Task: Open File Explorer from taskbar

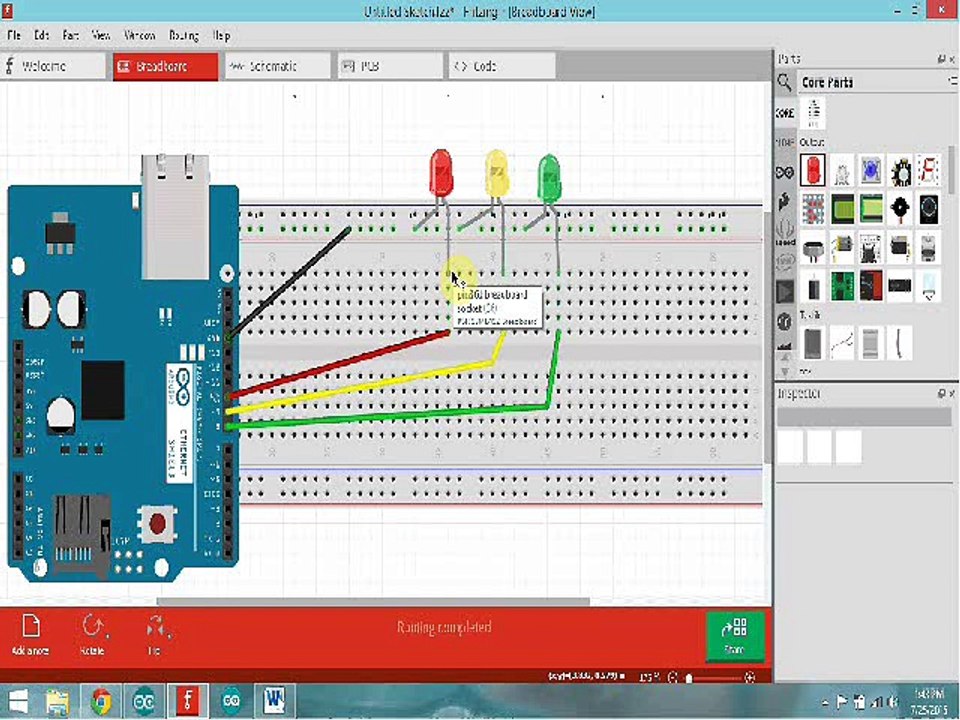Action: coord(57,702)
